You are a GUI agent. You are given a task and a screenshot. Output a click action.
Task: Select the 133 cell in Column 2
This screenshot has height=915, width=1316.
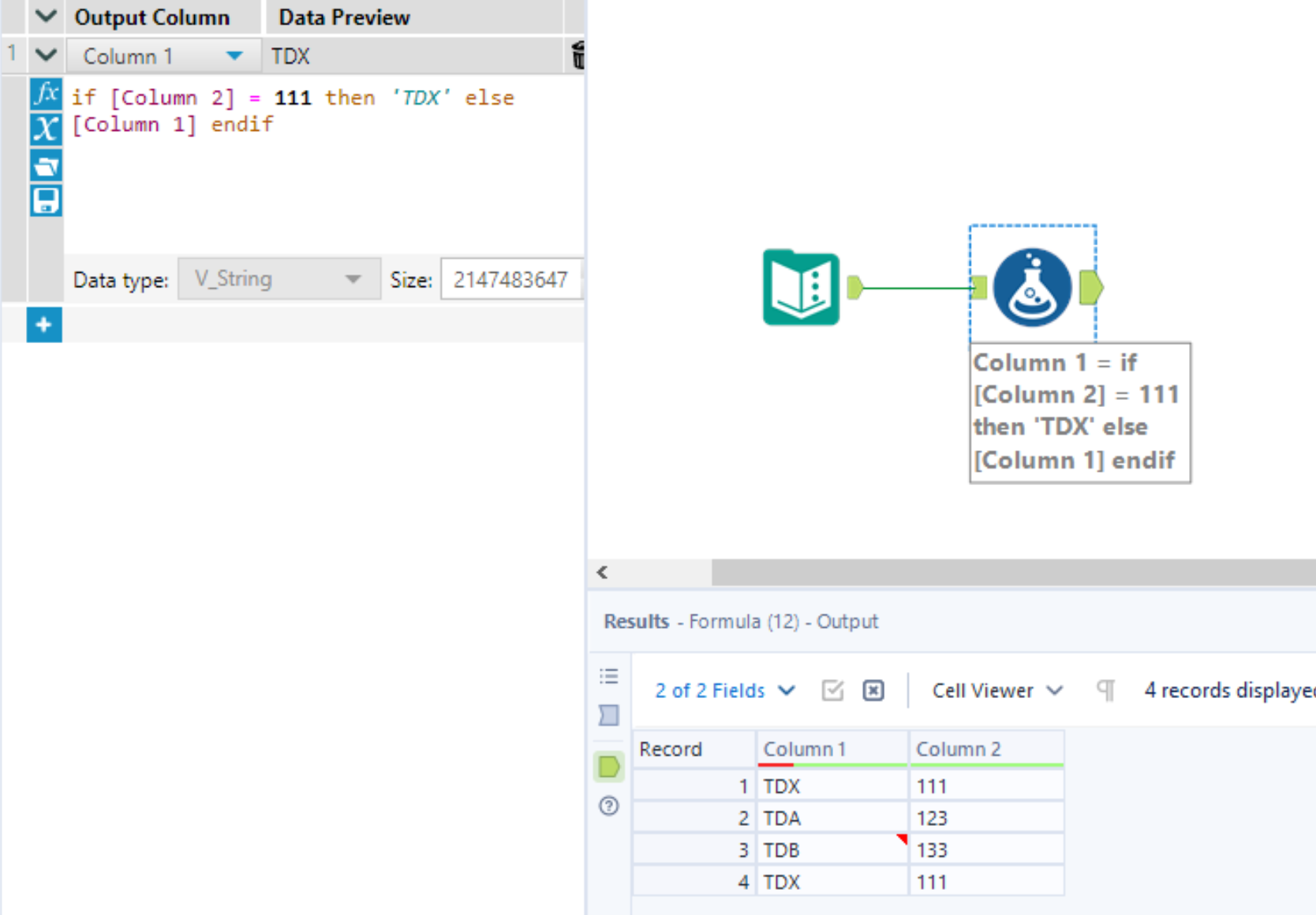[x=986, y=850]
